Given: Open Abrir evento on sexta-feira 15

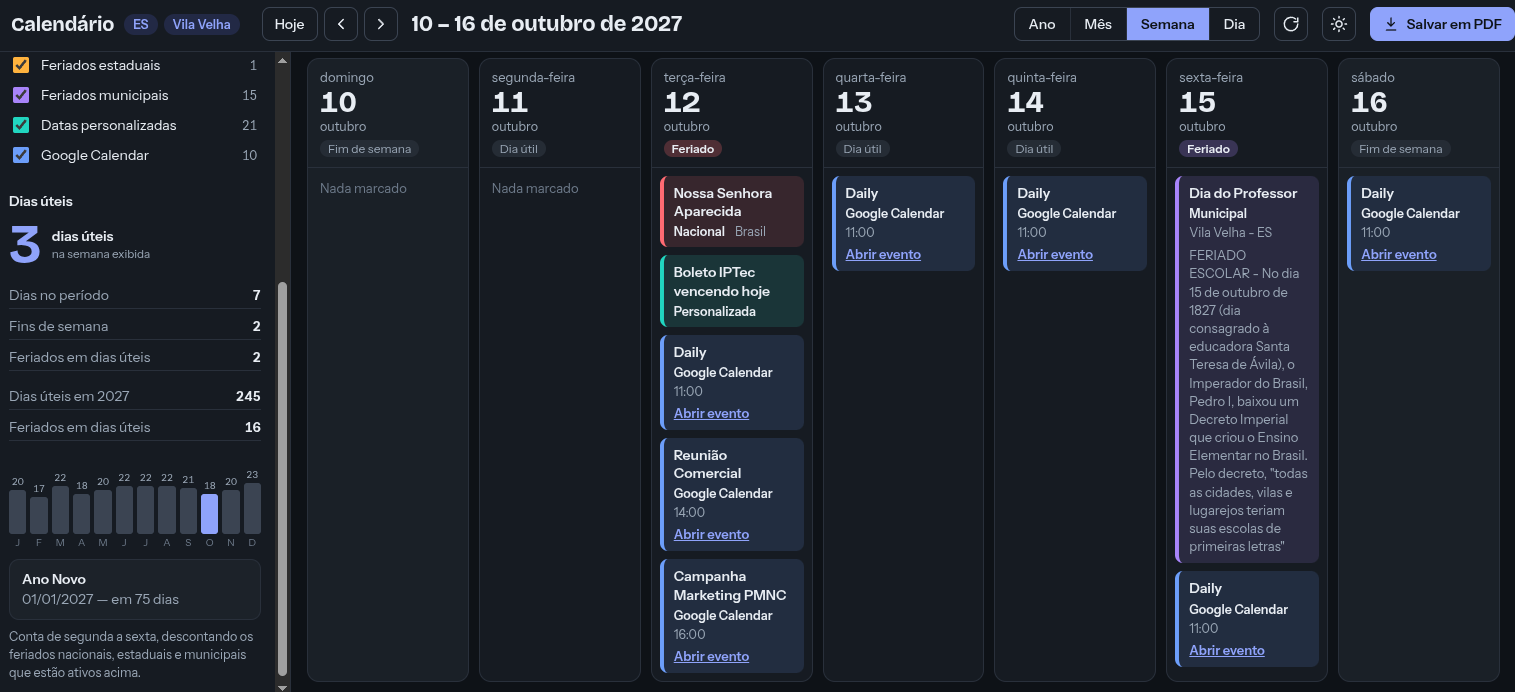Looking at the screenshot, I should pos(1227,650).
